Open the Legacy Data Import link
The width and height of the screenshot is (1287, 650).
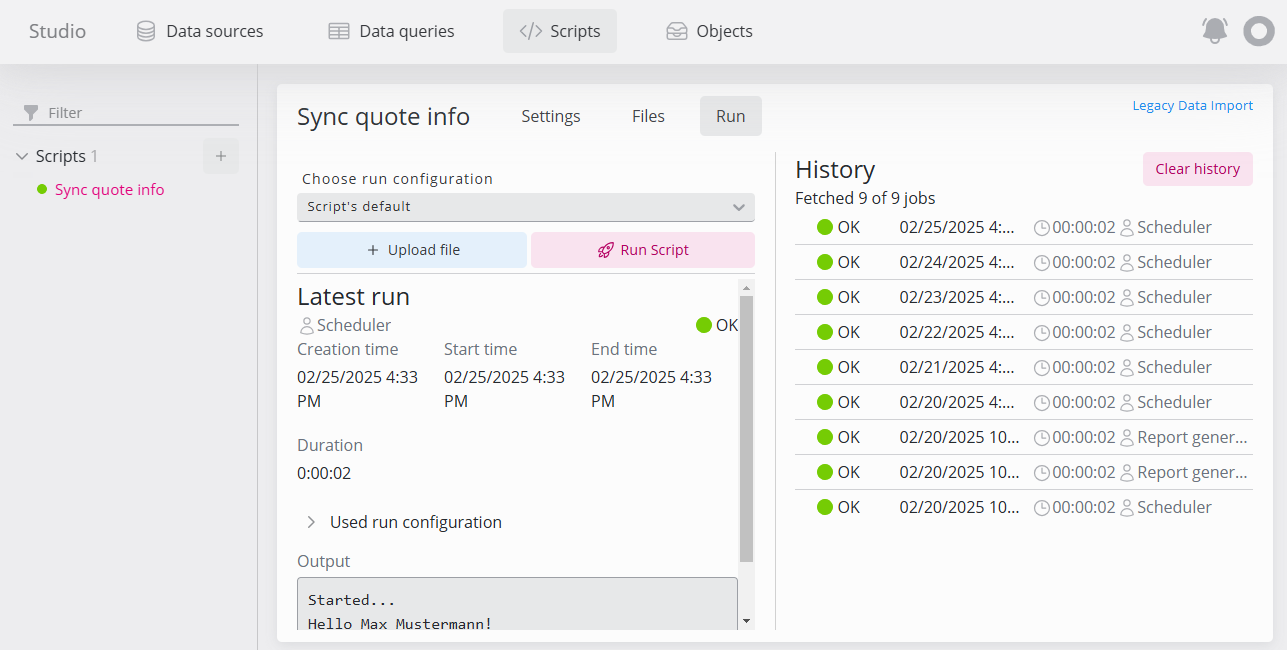pyautogui.click(x=1192, y=105)
